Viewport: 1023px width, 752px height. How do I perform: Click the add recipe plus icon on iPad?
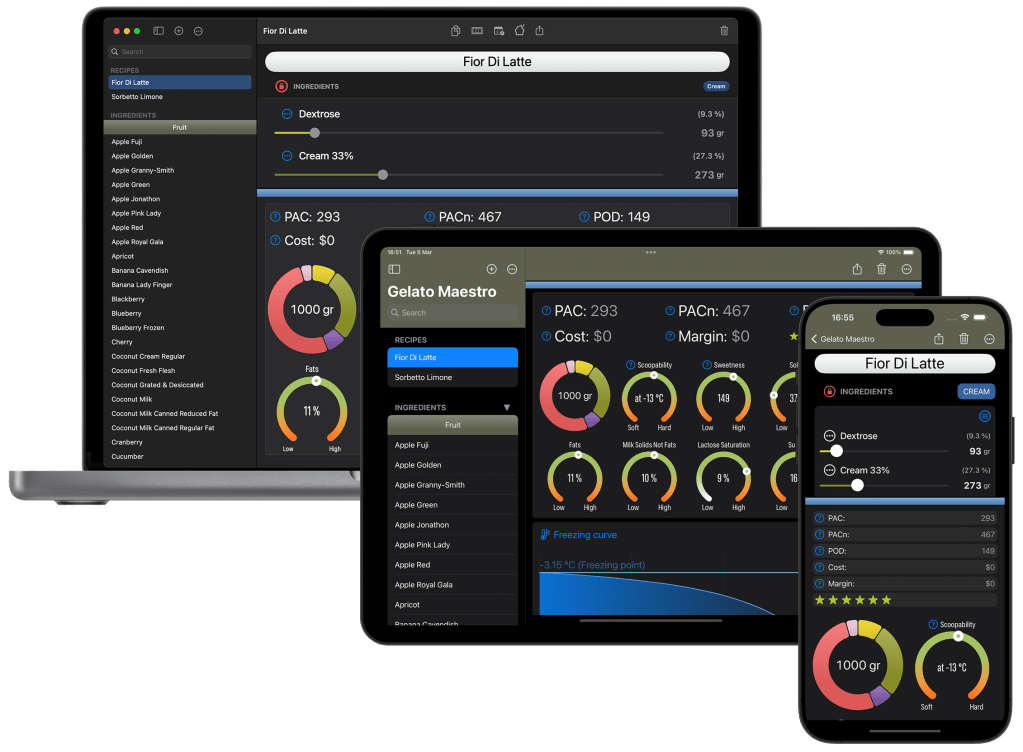[491, 269]
